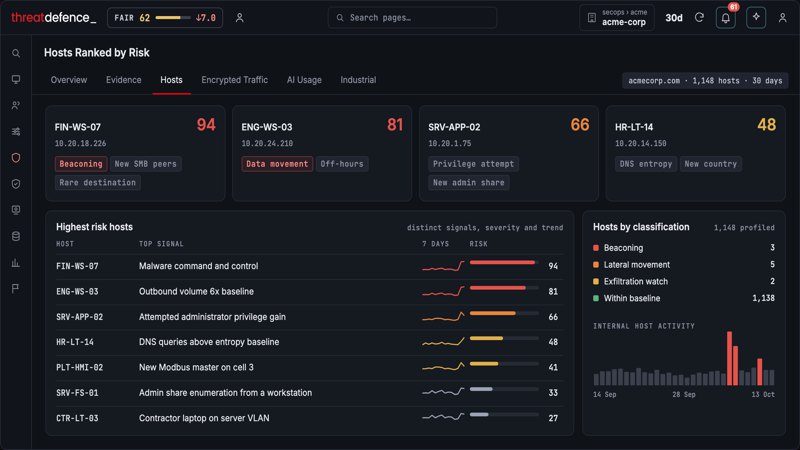Open the sliders settings icon in sidebar
Viewport: 800px width, 450px height.
16,132
